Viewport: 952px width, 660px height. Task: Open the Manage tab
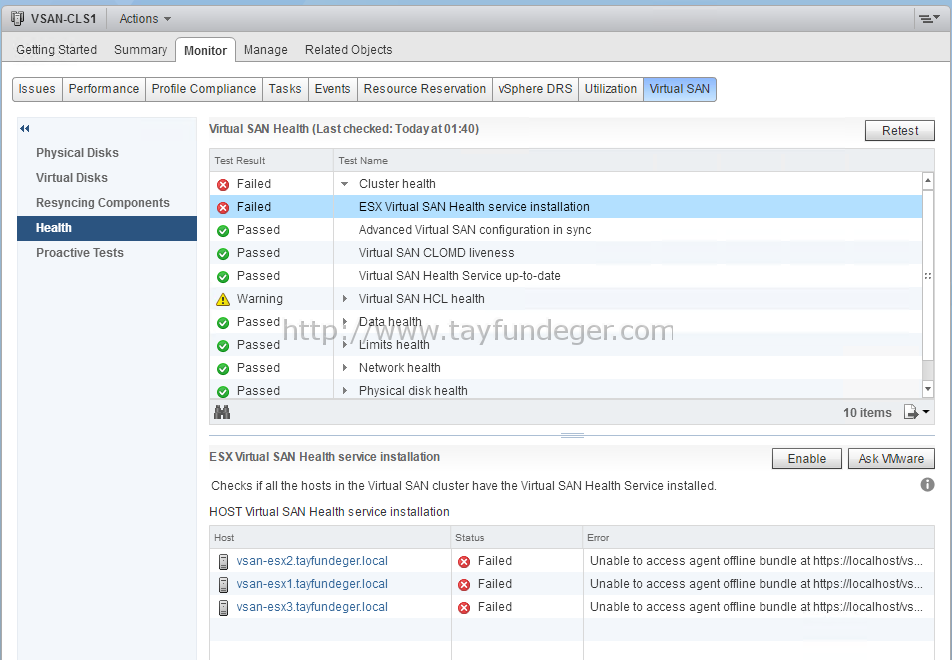tap(265, 50)
